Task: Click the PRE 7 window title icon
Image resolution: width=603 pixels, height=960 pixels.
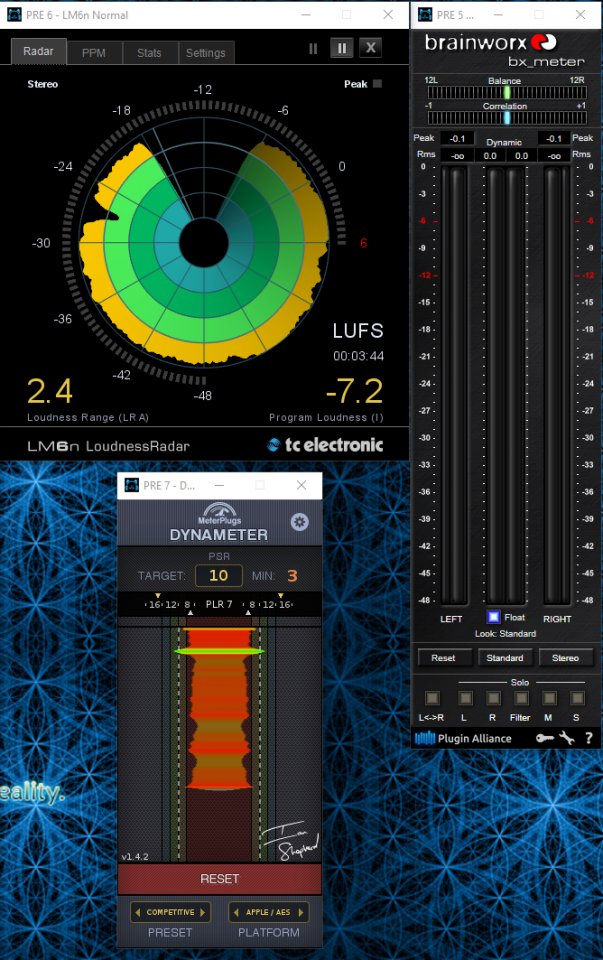Action: (x=132, y=485)
